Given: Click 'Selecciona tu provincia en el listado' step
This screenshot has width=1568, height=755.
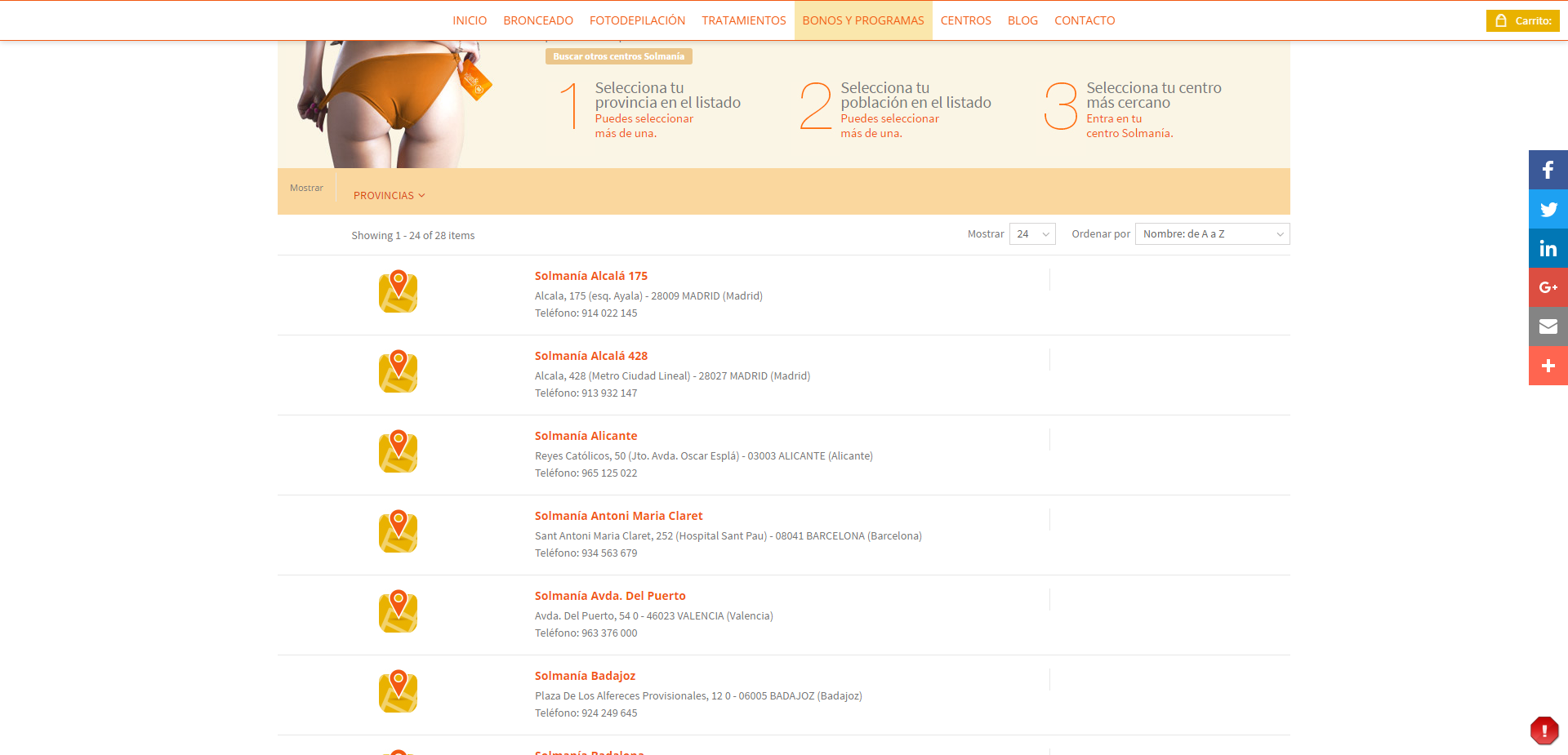Looking at the screenshot, I should pyautogui.click(x=668, y=95).
